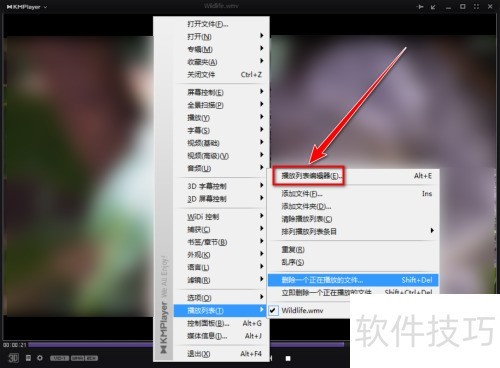Viewport: 500px width, 368px height.
Task: Select 立即删除一个正在播放的文件 entry
Action: point(354,292)
